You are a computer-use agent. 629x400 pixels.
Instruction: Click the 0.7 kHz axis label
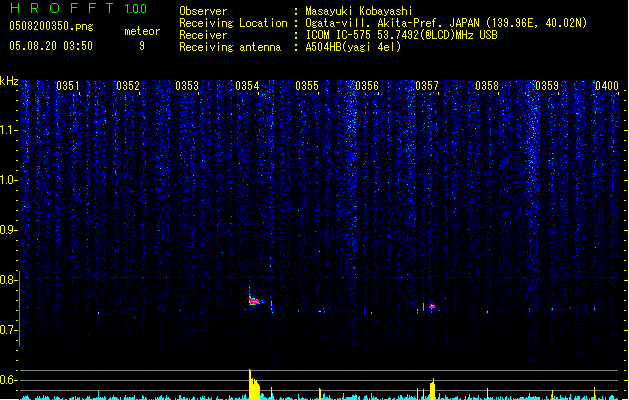[x=9, y=330]
